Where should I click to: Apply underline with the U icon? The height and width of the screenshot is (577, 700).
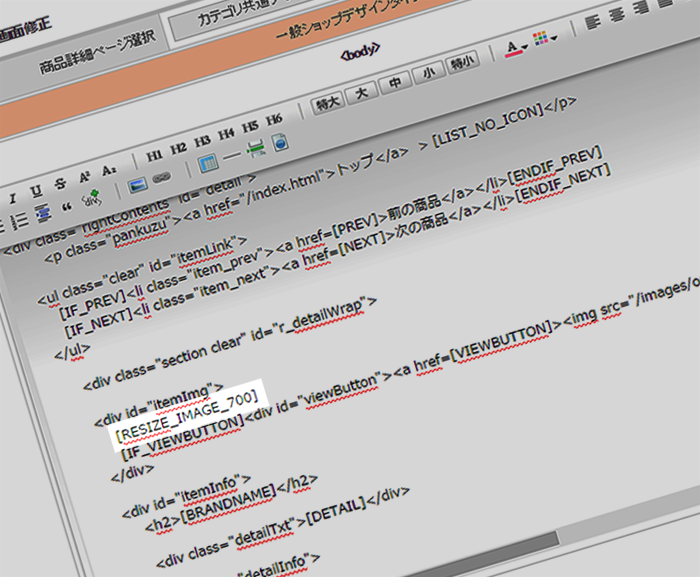[37, 192]
